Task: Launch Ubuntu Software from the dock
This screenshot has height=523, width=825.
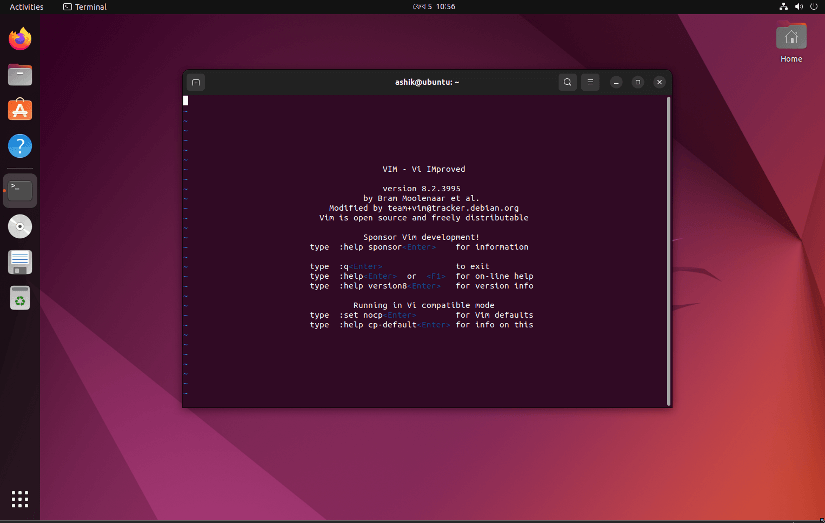Action: tap(20, 110)
